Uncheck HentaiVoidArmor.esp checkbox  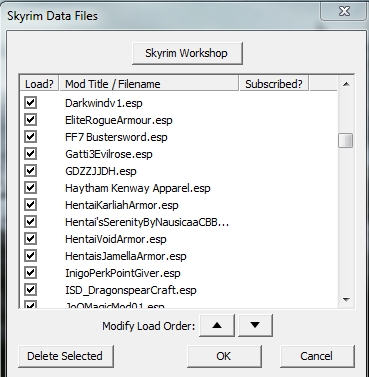(x=30, y=239)
